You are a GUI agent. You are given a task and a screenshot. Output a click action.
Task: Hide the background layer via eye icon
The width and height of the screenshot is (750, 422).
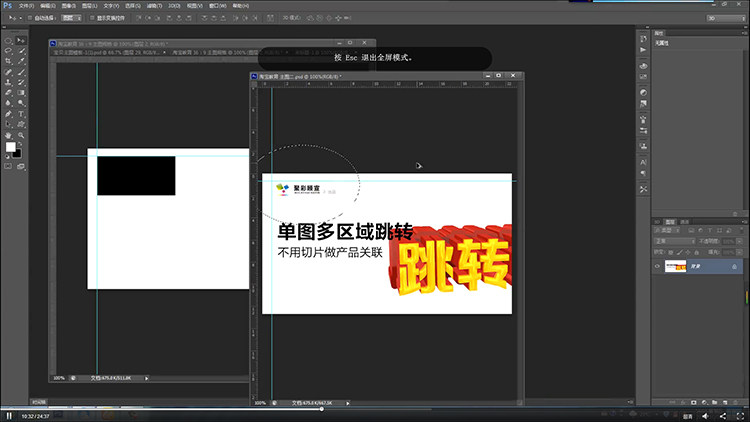point(657,267)
